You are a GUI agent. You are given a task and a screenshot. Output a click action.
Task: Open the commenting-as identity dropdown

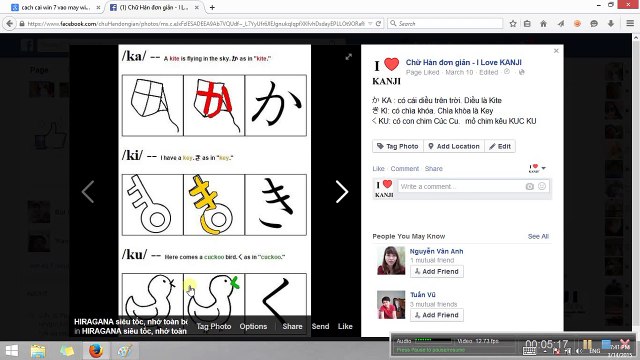pos(537,168)
